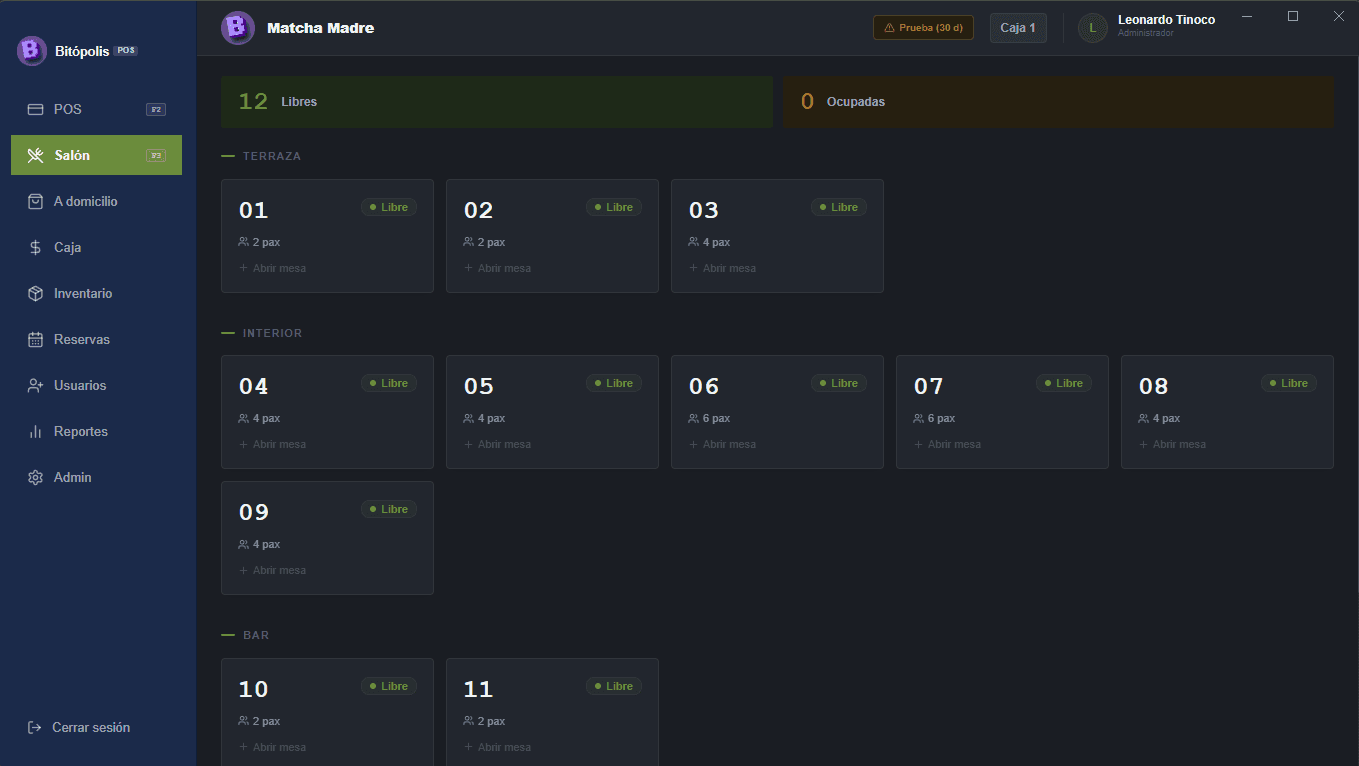
Task: Click the Reportes bar chart icon
Action: coord(35,431)
